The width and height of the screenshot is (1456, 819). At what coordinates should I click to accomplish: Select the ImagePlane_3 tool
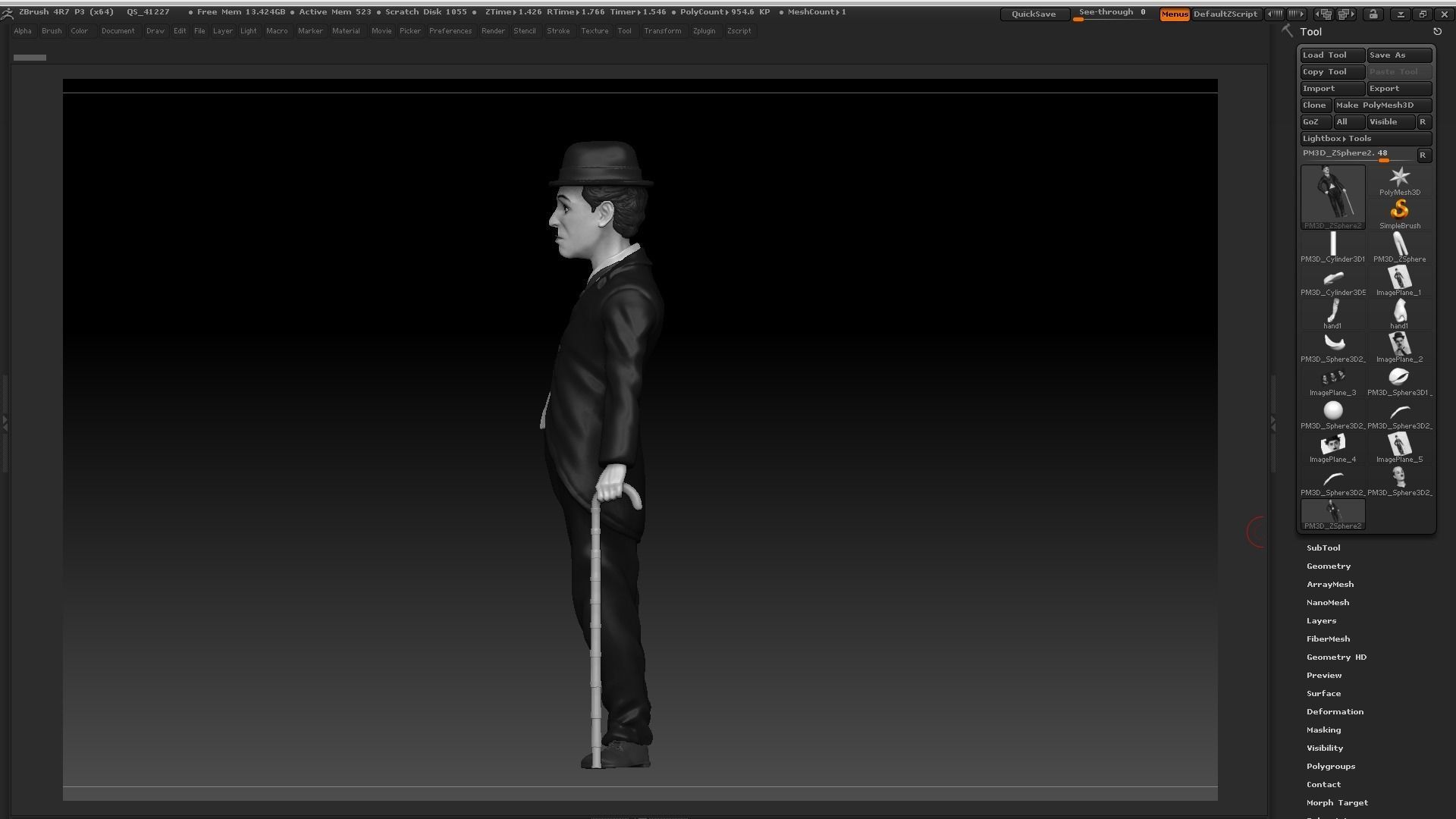[1332, 381]
